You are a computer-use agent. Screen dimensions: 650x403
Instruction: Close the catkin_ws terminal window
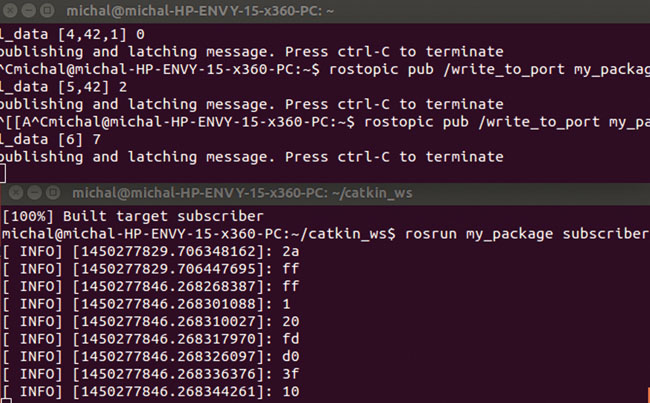(16, 193)
